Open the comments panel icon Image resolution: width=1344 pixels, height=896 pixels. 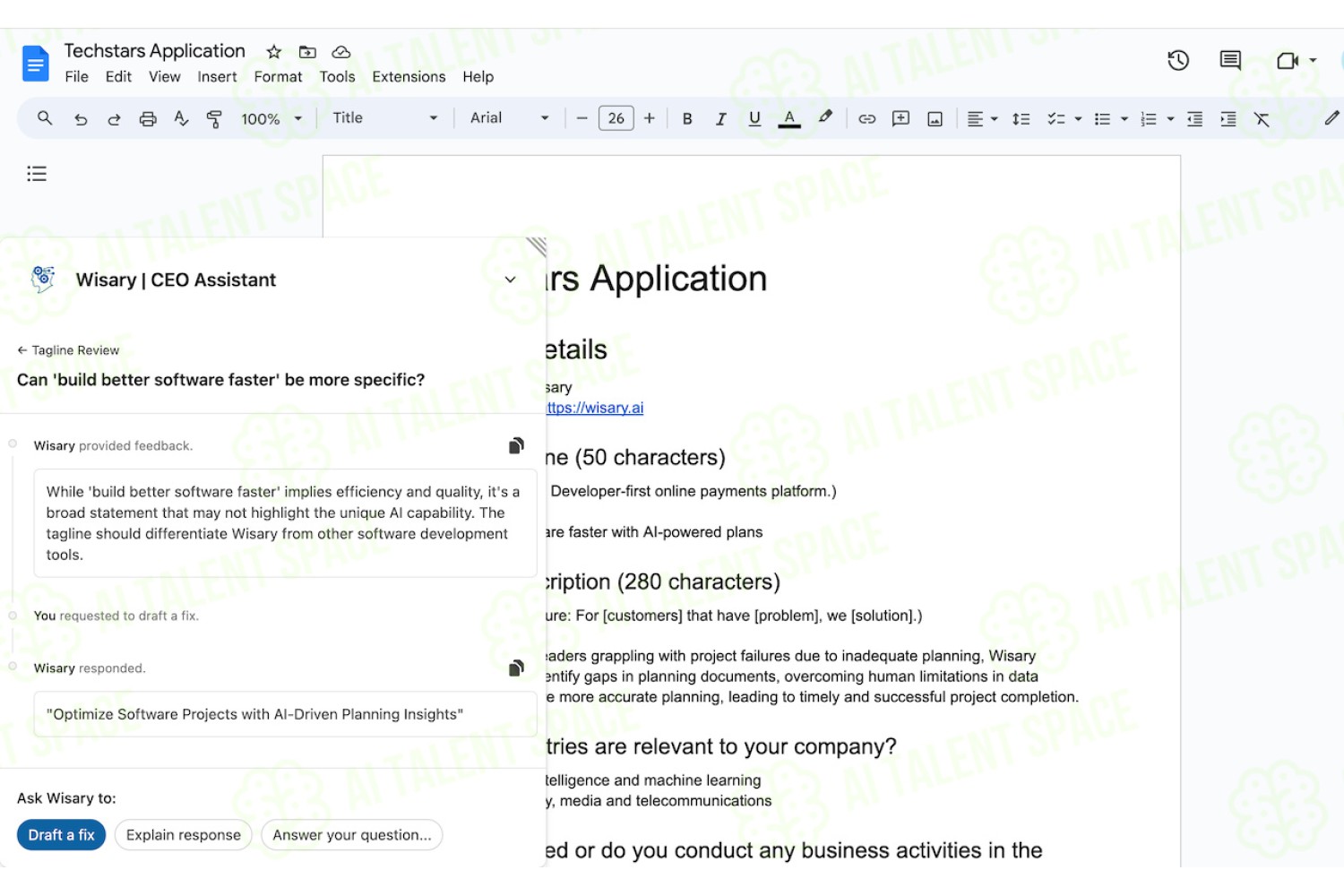coord(1230,60)
